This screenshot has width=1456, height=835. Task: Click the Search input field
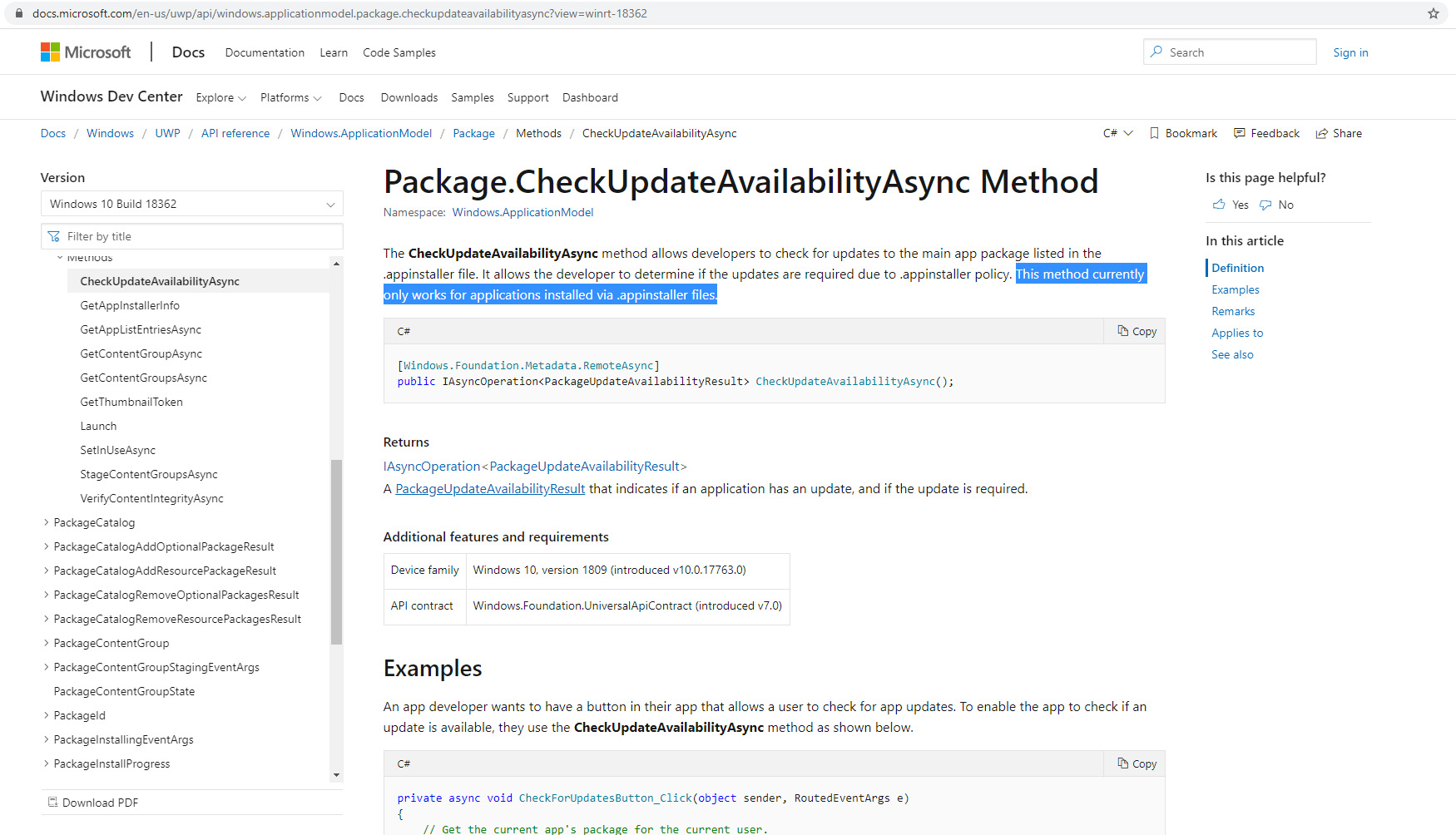(x=1230, y=52)
